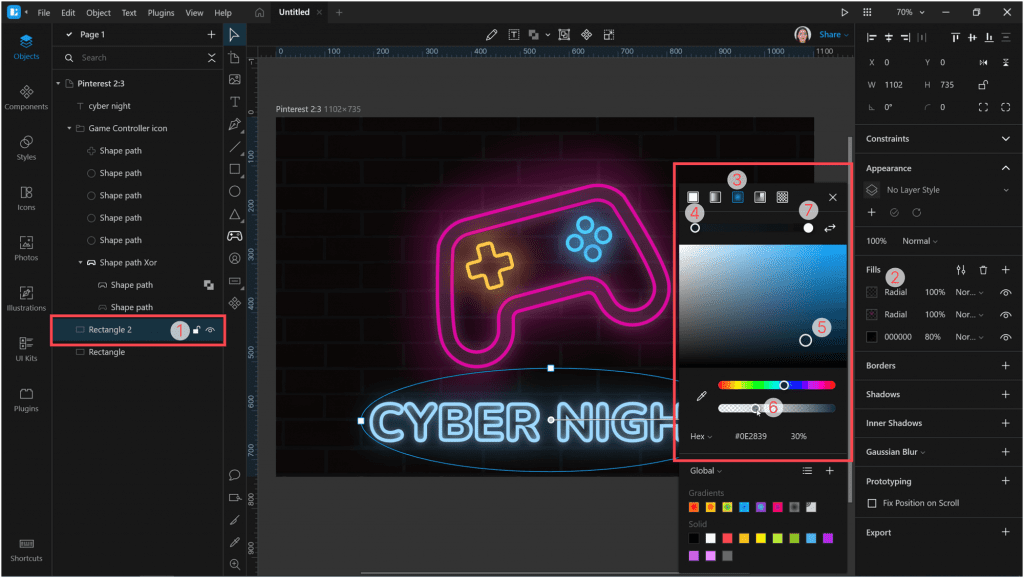Select the Pen tool

coord(234,124)
